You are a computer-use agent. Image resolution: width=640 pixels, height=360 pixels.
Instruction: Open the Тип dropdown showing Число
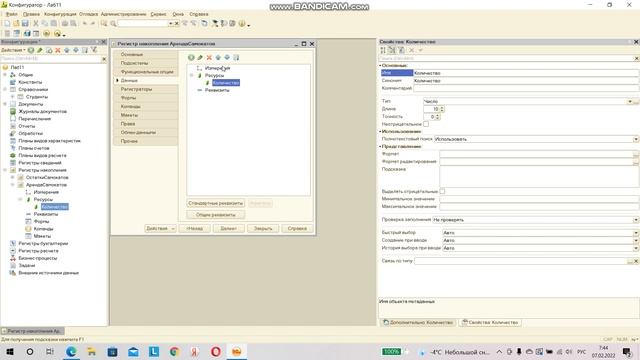coord(630,101)
